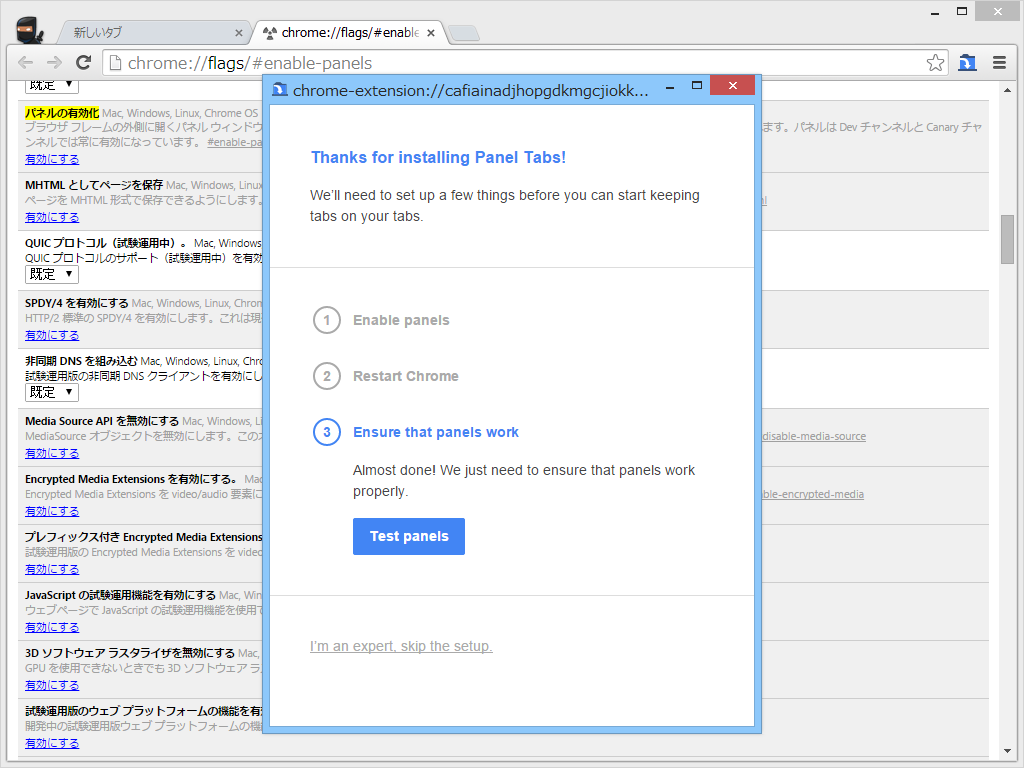Click the highlighted パネルの有効化 heading

62,113
